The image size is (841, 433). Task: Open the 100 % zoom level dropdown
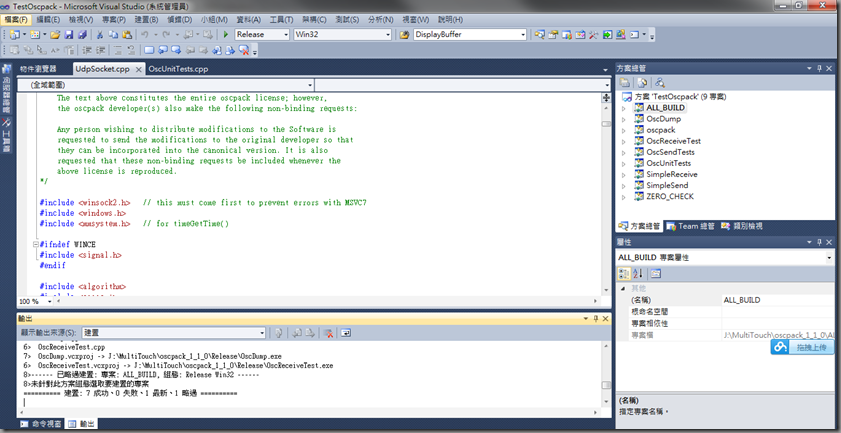pyautogui.click(x=50, y=302)
